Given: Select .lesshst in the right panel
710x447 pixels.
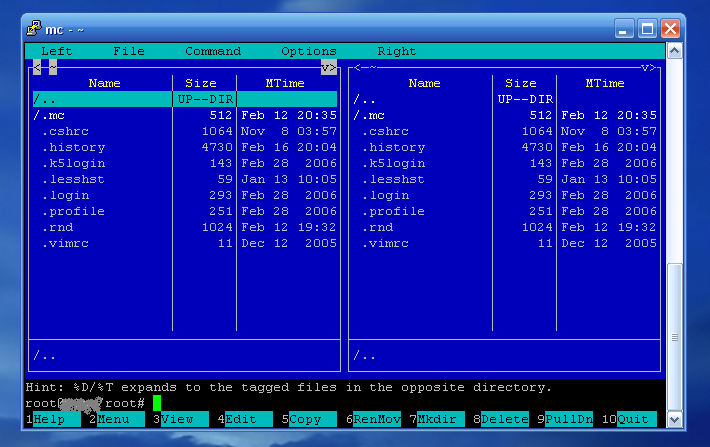Looking at the screenshot, I should [505, 179].
